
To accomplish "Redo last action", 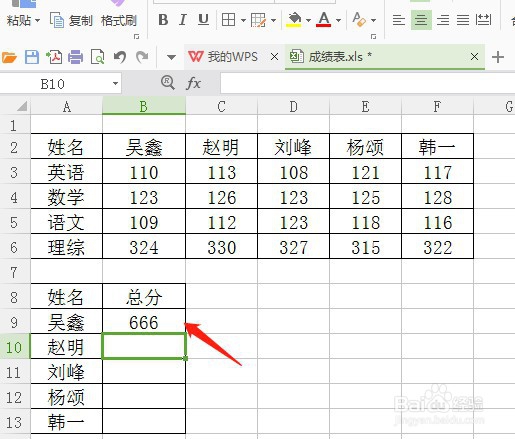I will point(142,57).
